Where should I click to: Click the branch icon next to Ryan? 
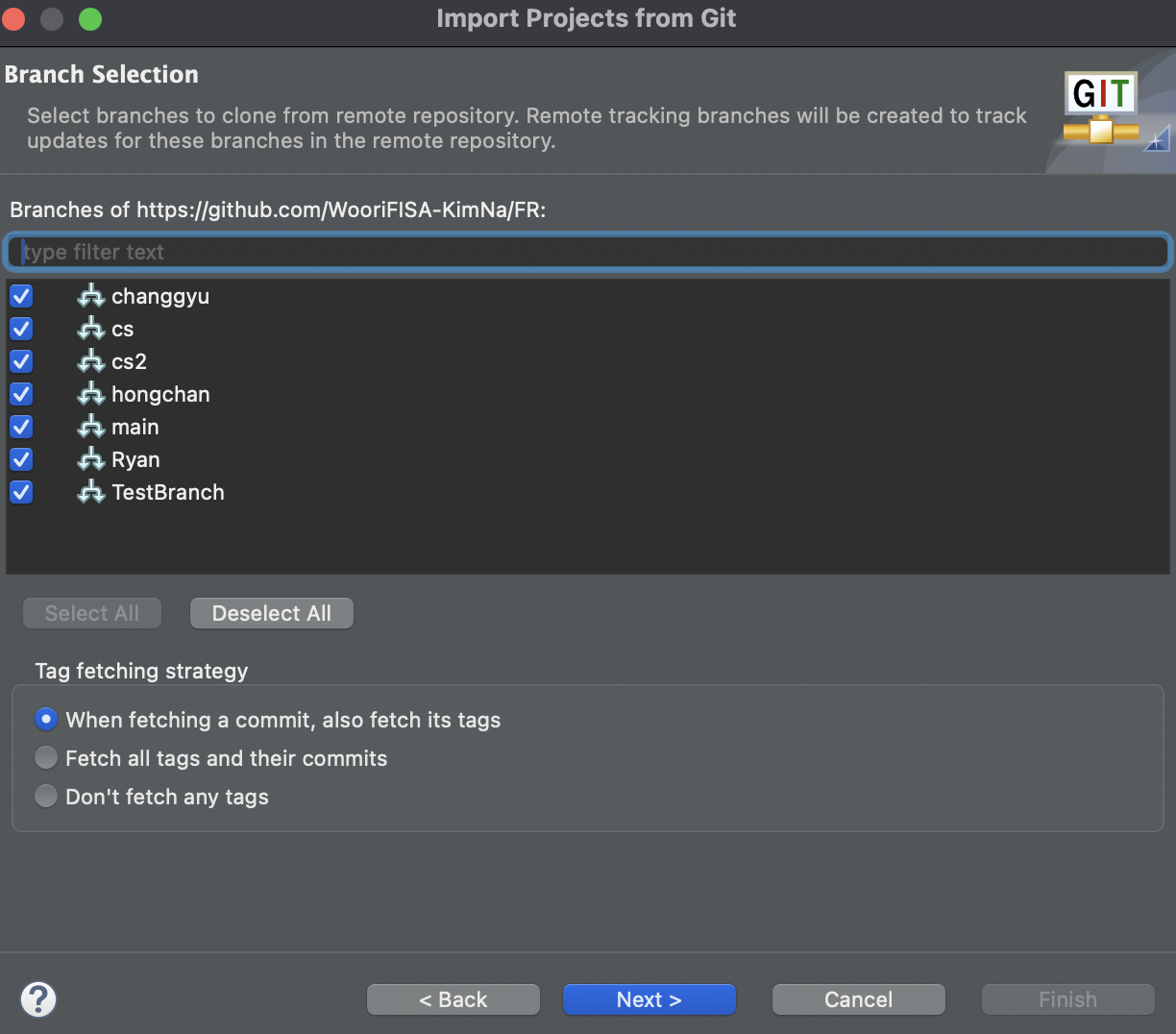click(91, 459)
